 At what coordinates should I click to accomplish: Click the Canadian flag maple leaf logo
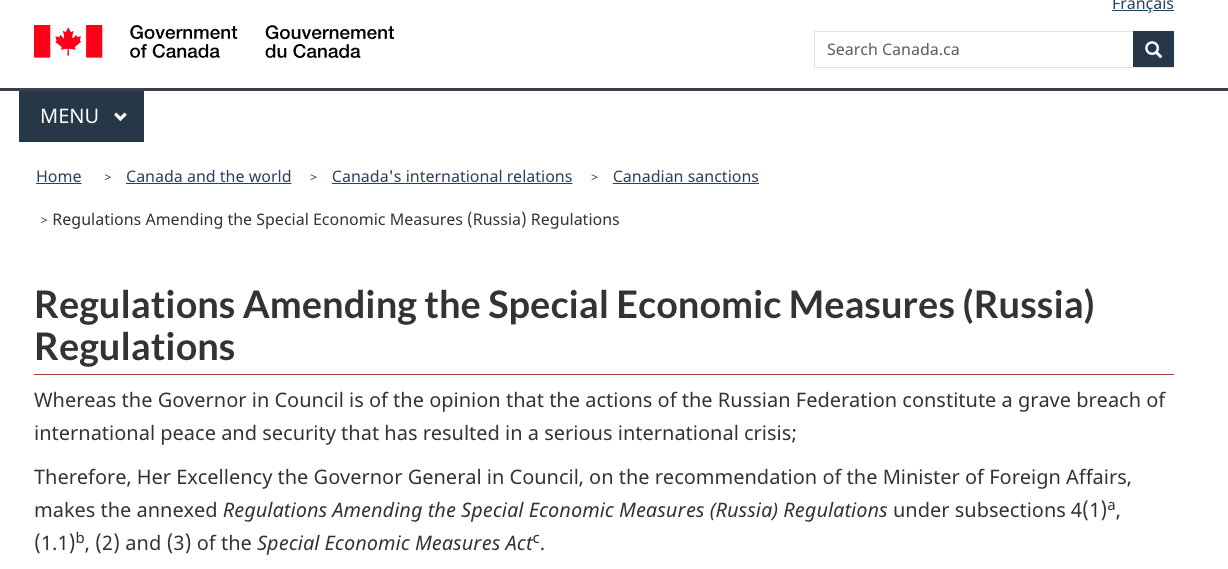(x=68, y=41)
